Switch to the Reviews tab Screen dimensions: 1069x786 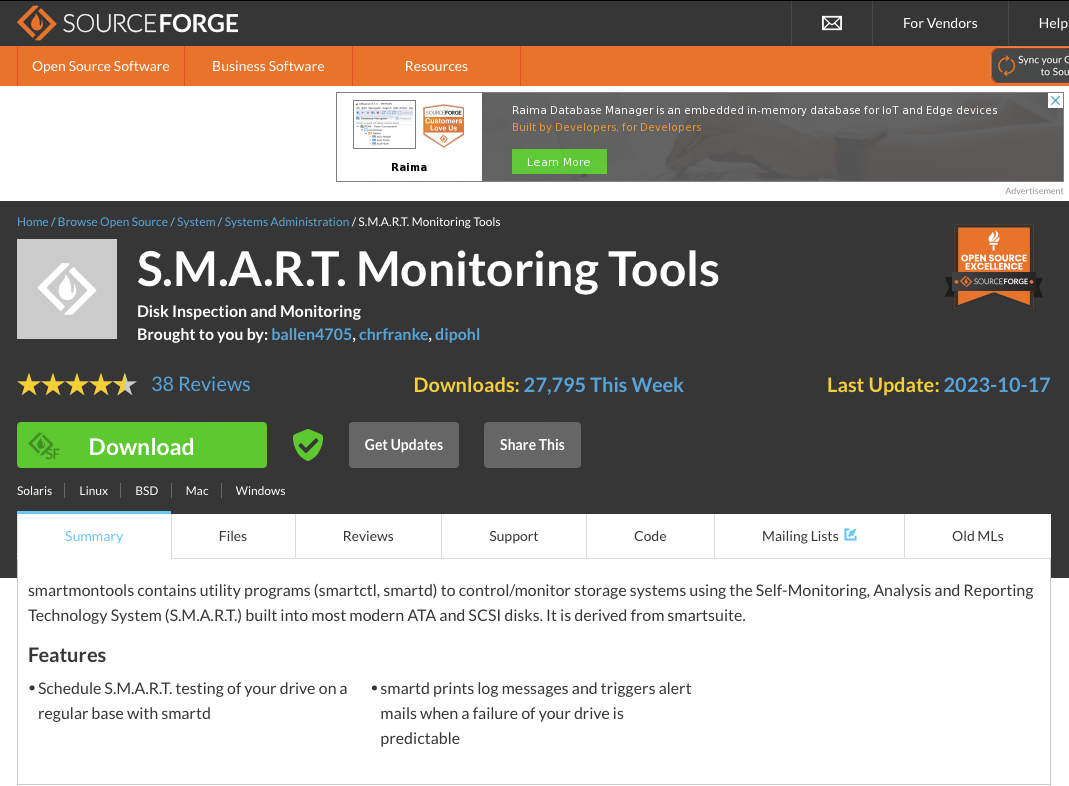[x=368, y=536]
